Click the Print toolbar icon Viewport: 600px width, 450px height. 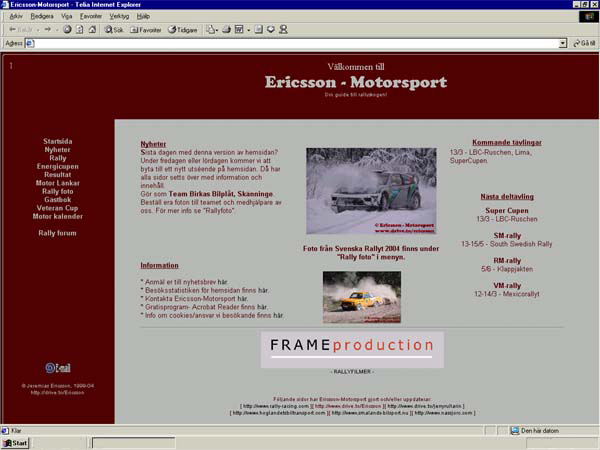click(x=227, y=29)
